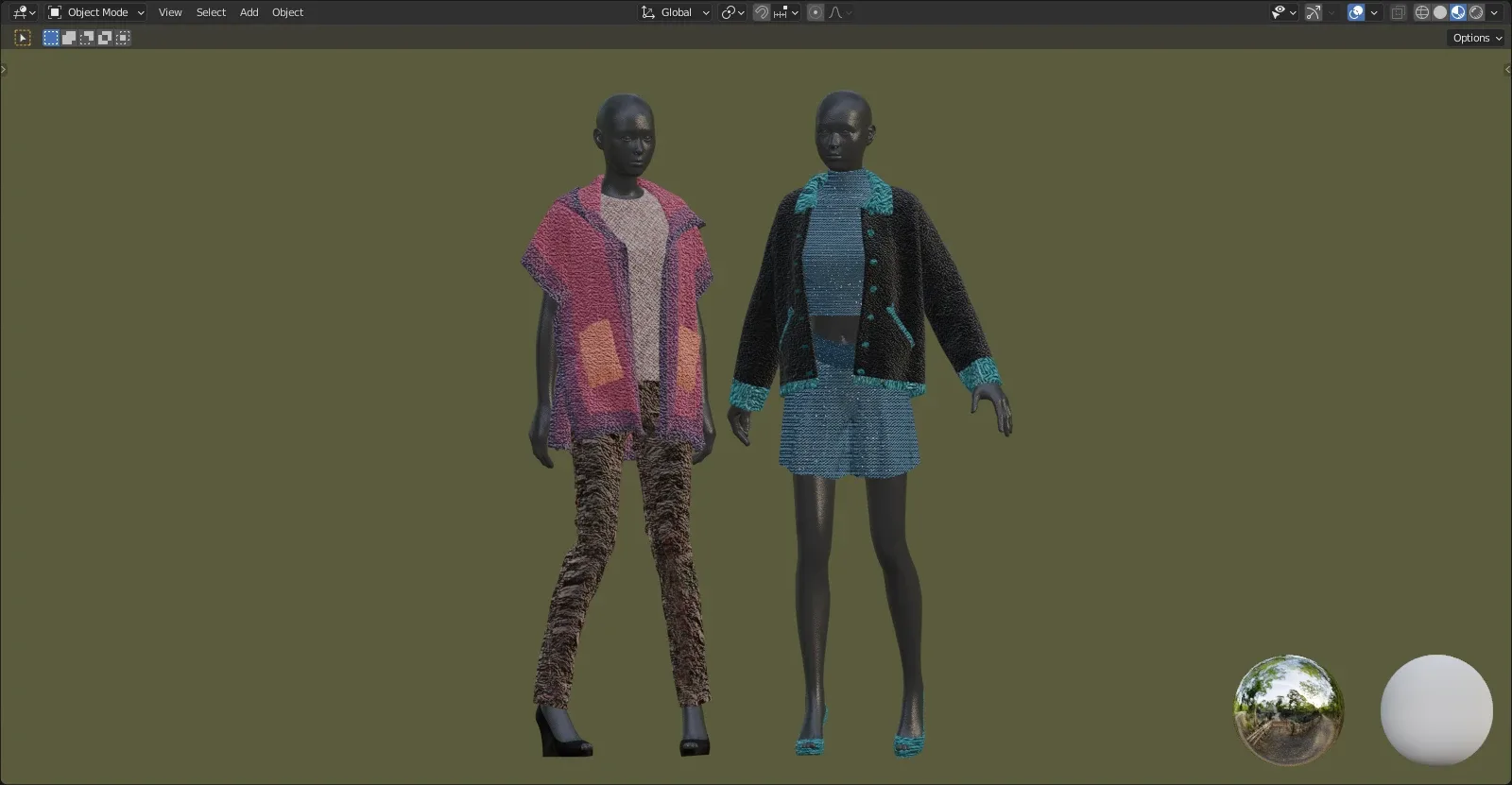Open the overlays options dropdown

click(x=1374, y=12)
